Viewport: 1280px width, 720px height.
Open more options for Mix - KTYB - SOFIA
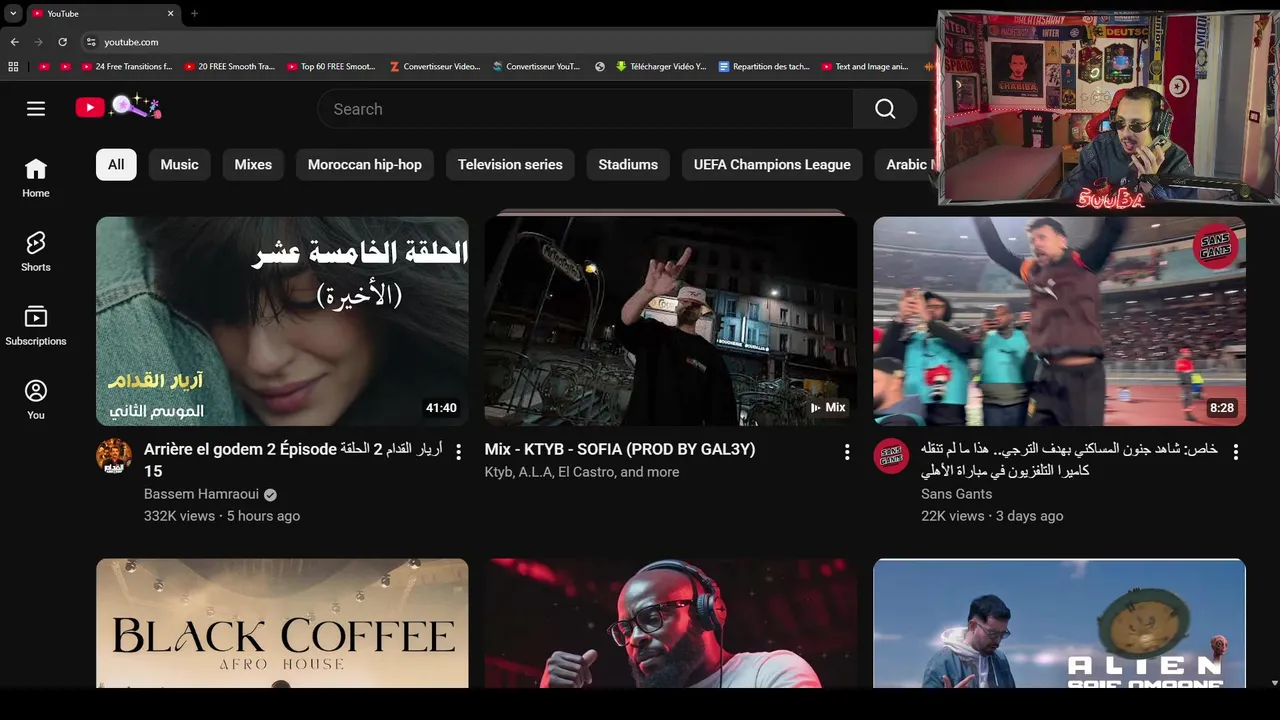pyautogui.click(x=847, y=452)
